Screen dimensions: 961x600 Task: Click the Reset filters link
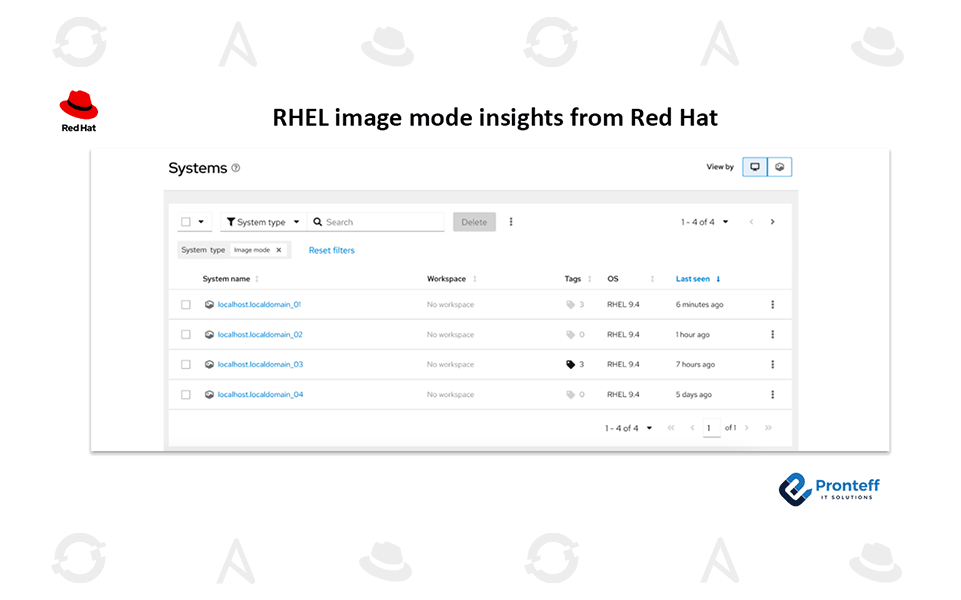(331, 250)
